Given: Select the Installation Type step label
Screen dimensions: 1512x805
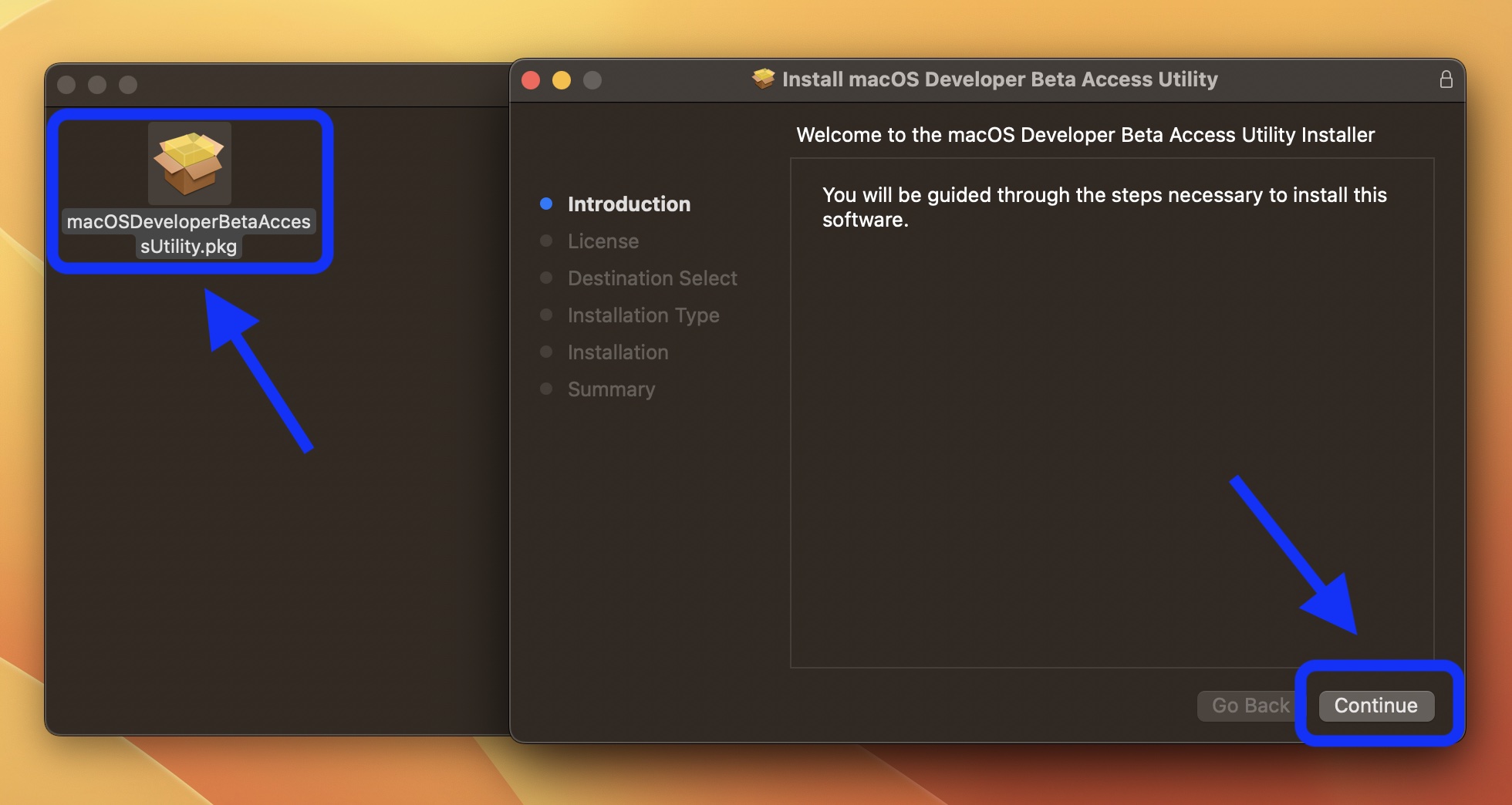Looking at the screenshot, I should (643, 315).
